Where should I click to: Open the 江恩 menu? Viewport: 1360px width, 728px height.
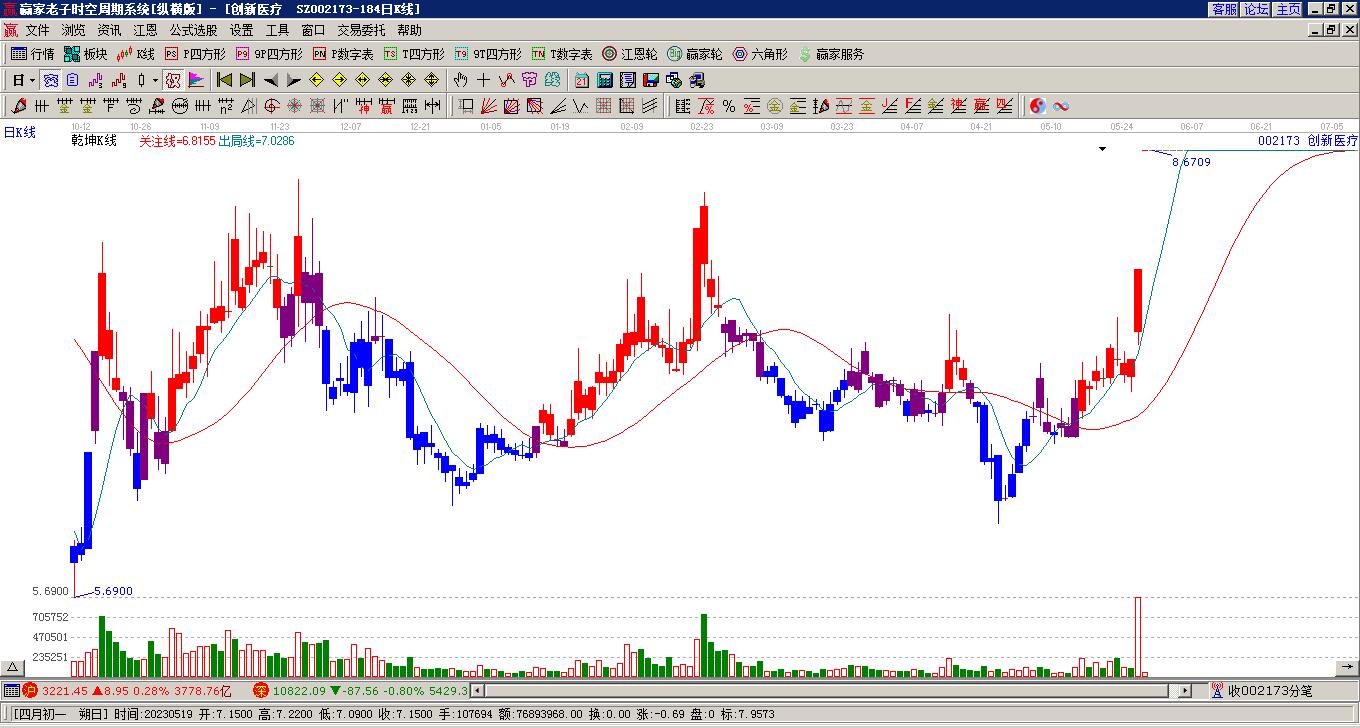coord(145,30)
